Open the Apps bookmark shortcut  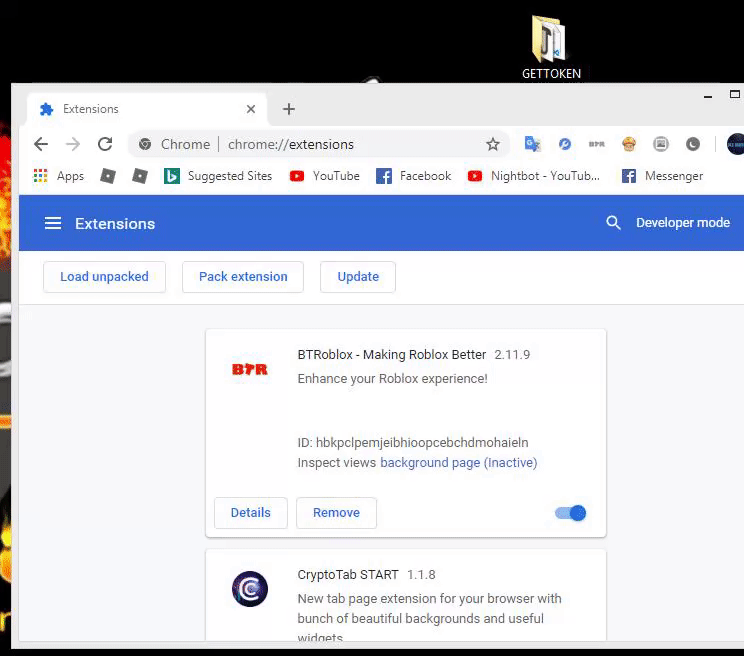tap(58, 176)
